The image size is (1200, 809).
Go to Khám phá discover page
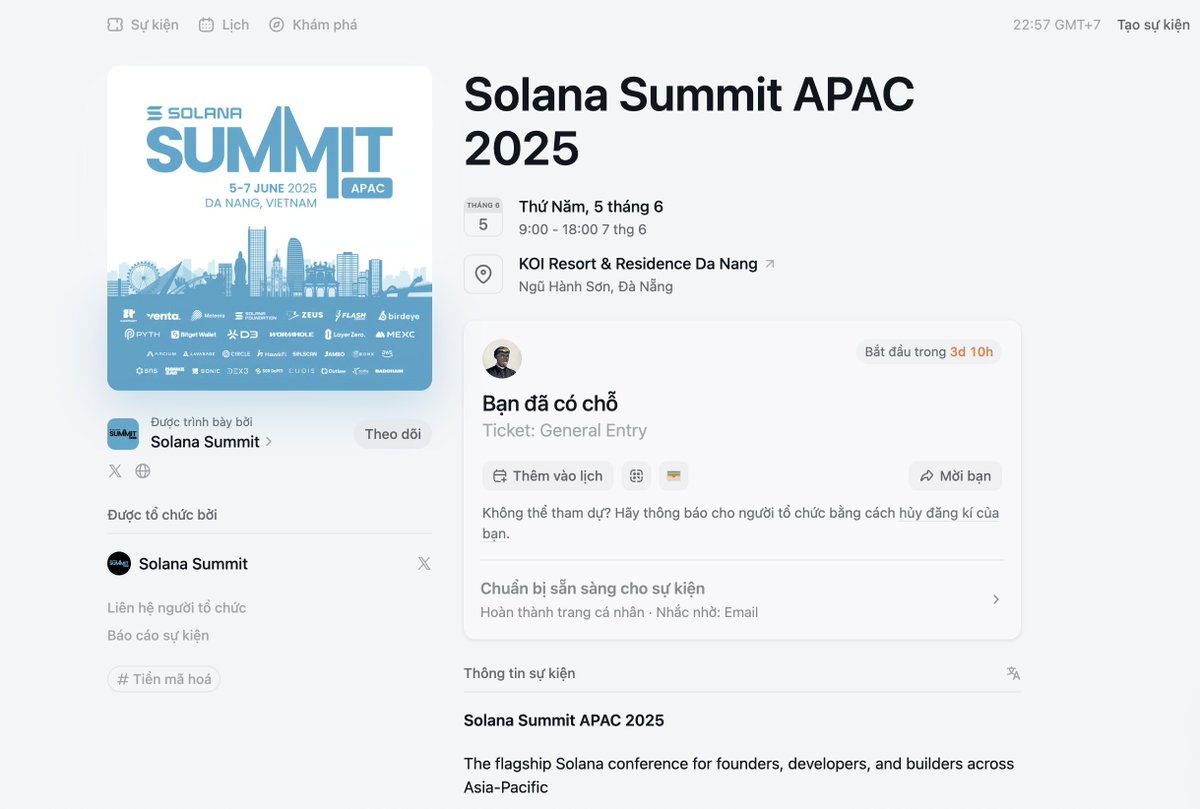(x=313, y=24)
